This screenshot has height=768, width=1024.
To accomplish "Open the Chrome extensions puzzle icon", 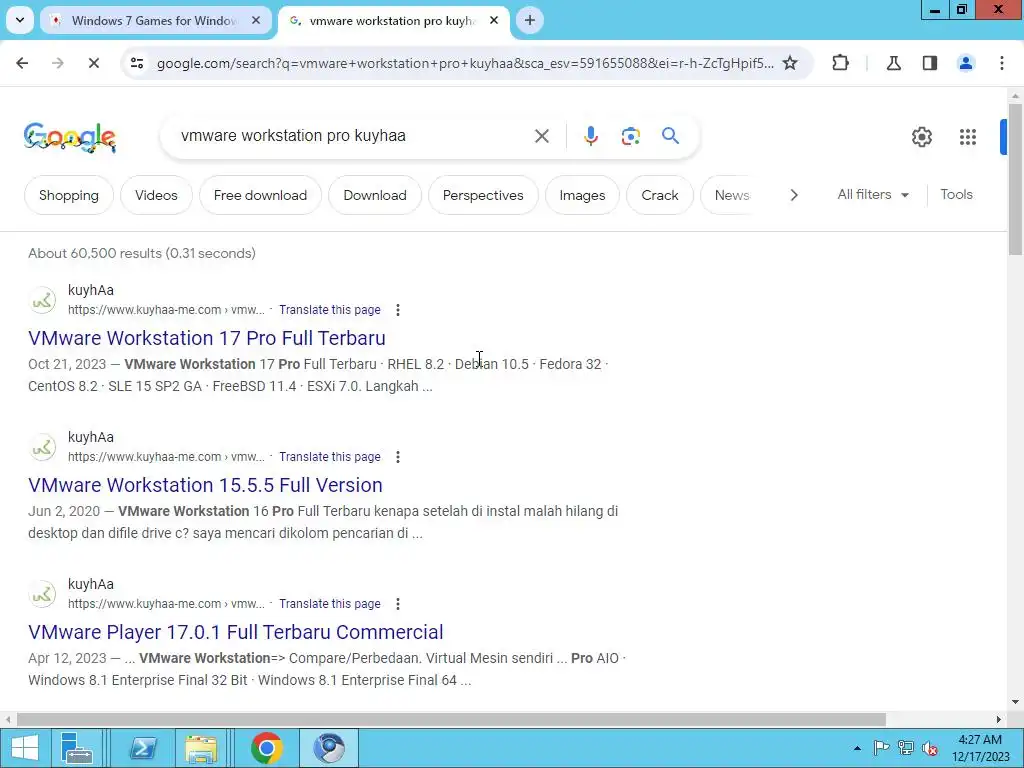I will [x=840, y=63].
